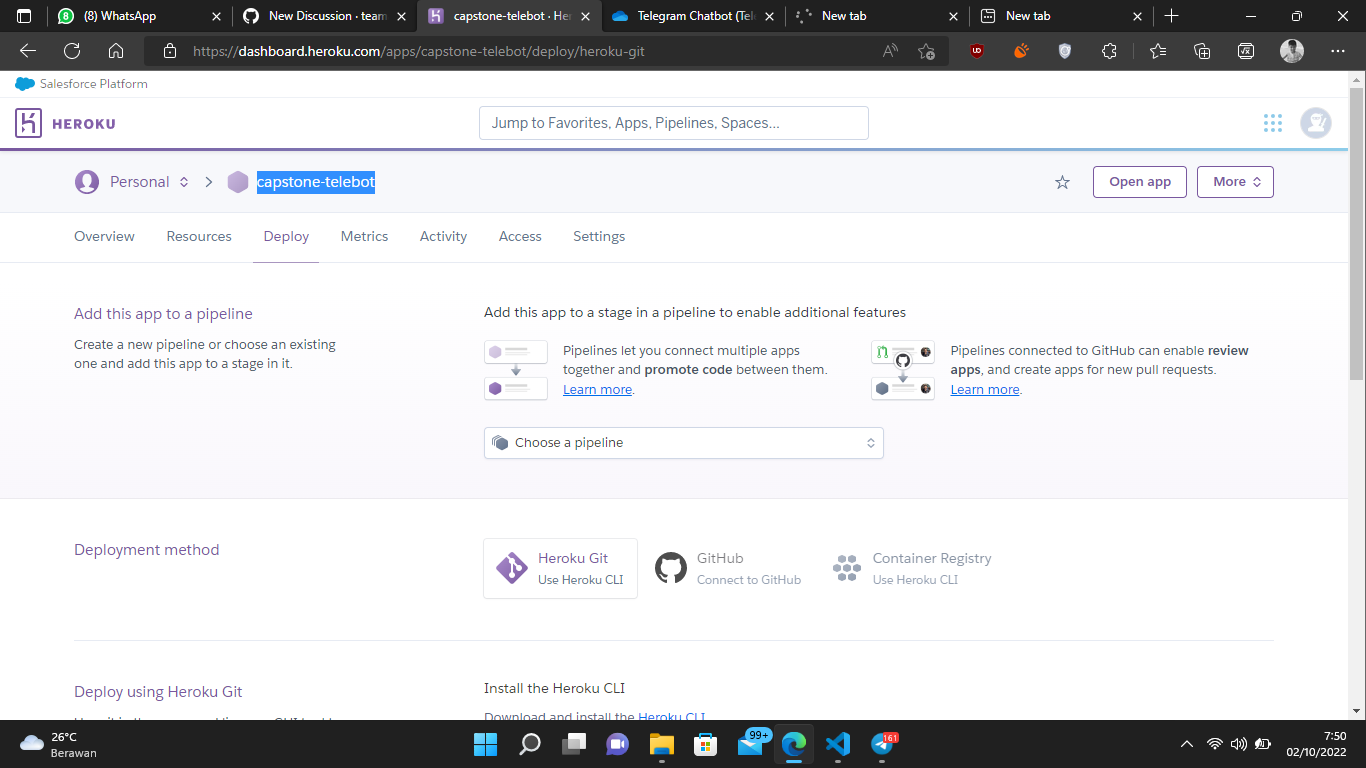
Task: Click the Container Registry icon
Action: pos(846,567)
